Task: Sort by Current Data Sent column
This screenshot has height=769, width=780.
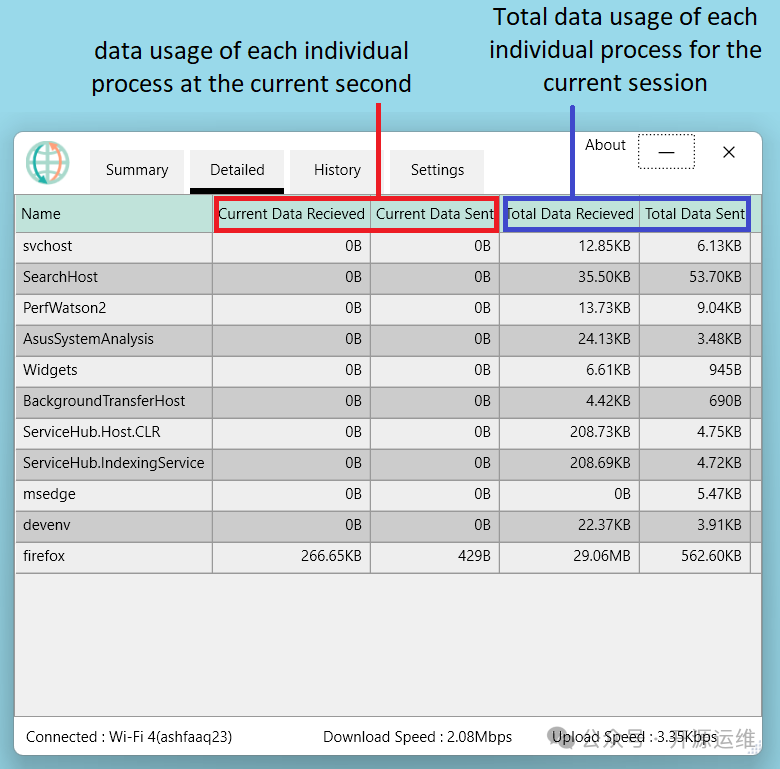Action: tap(435, 214)
